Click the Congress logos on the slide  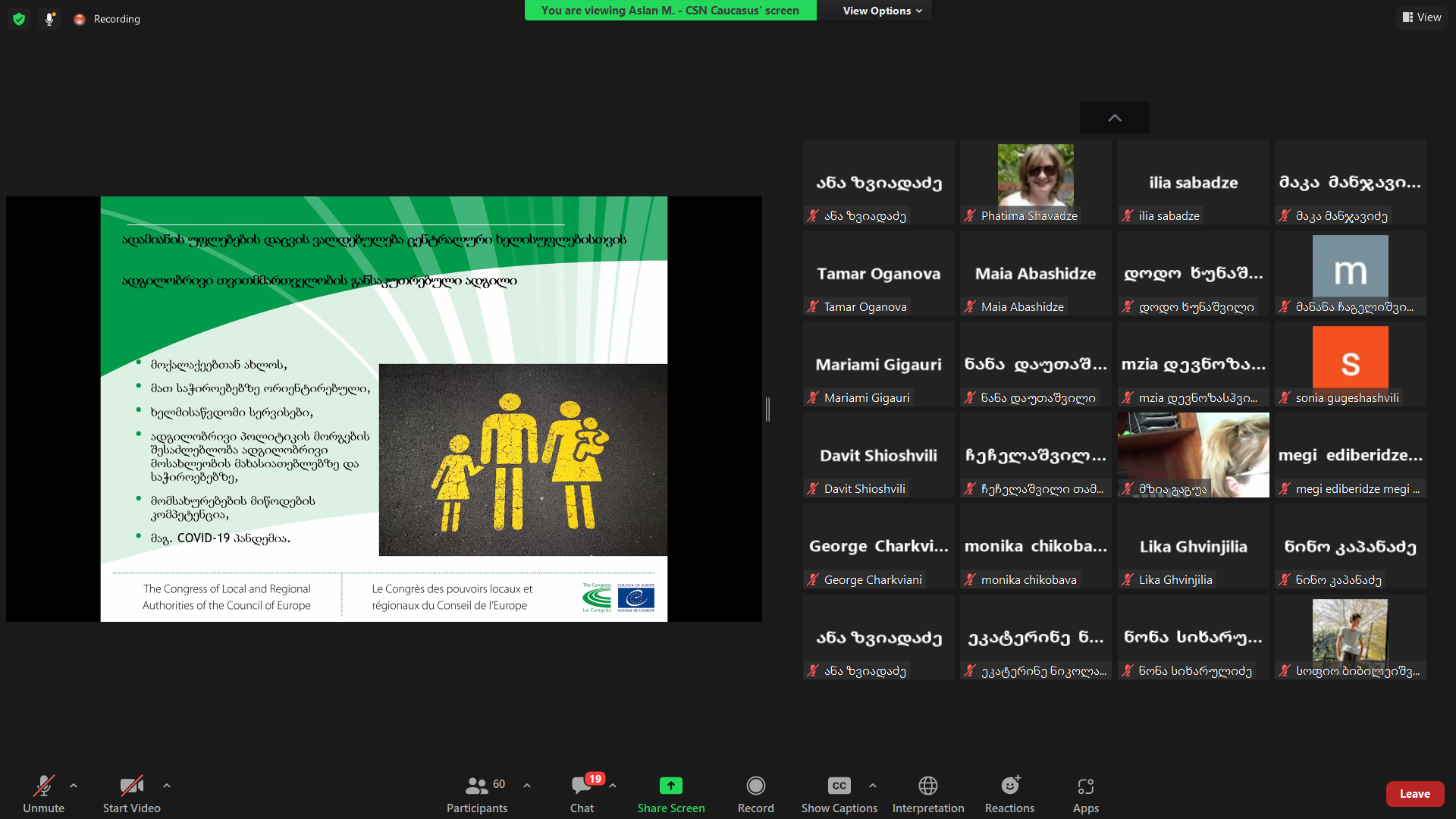coord(618,598)
